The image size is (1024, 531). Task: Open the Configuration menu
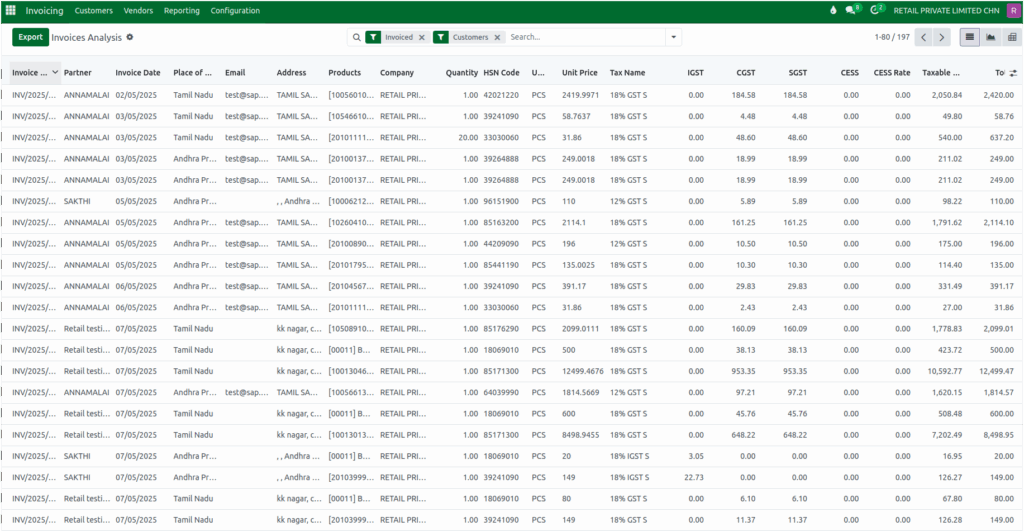(235, 10)
